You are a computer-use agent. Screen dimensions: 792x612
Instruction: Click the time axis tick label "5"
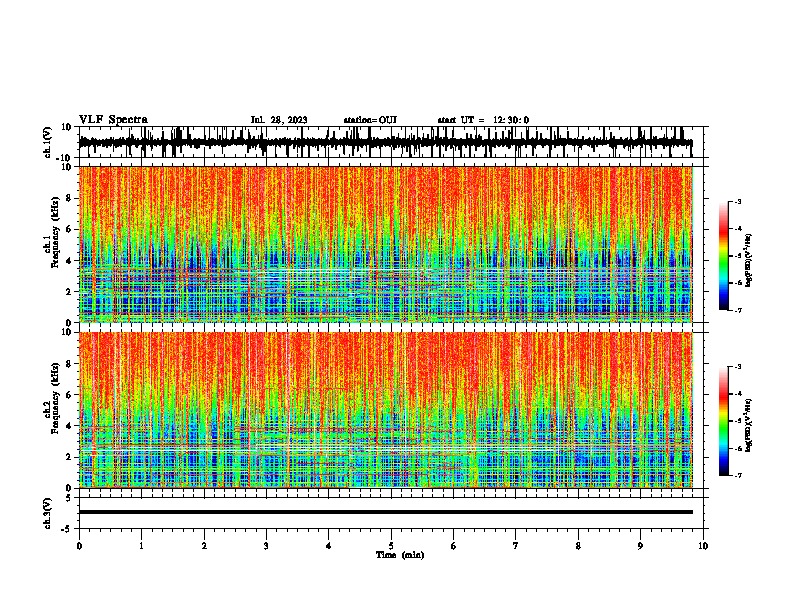pos(391,546)
